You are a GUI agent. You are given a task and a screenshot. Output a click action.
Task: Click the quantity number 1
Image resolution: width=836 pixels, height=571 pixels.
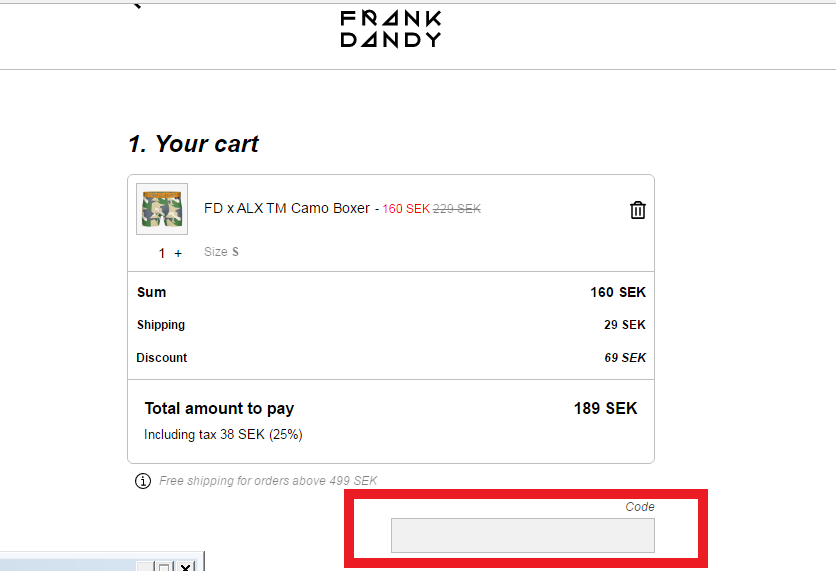(162, 253)
